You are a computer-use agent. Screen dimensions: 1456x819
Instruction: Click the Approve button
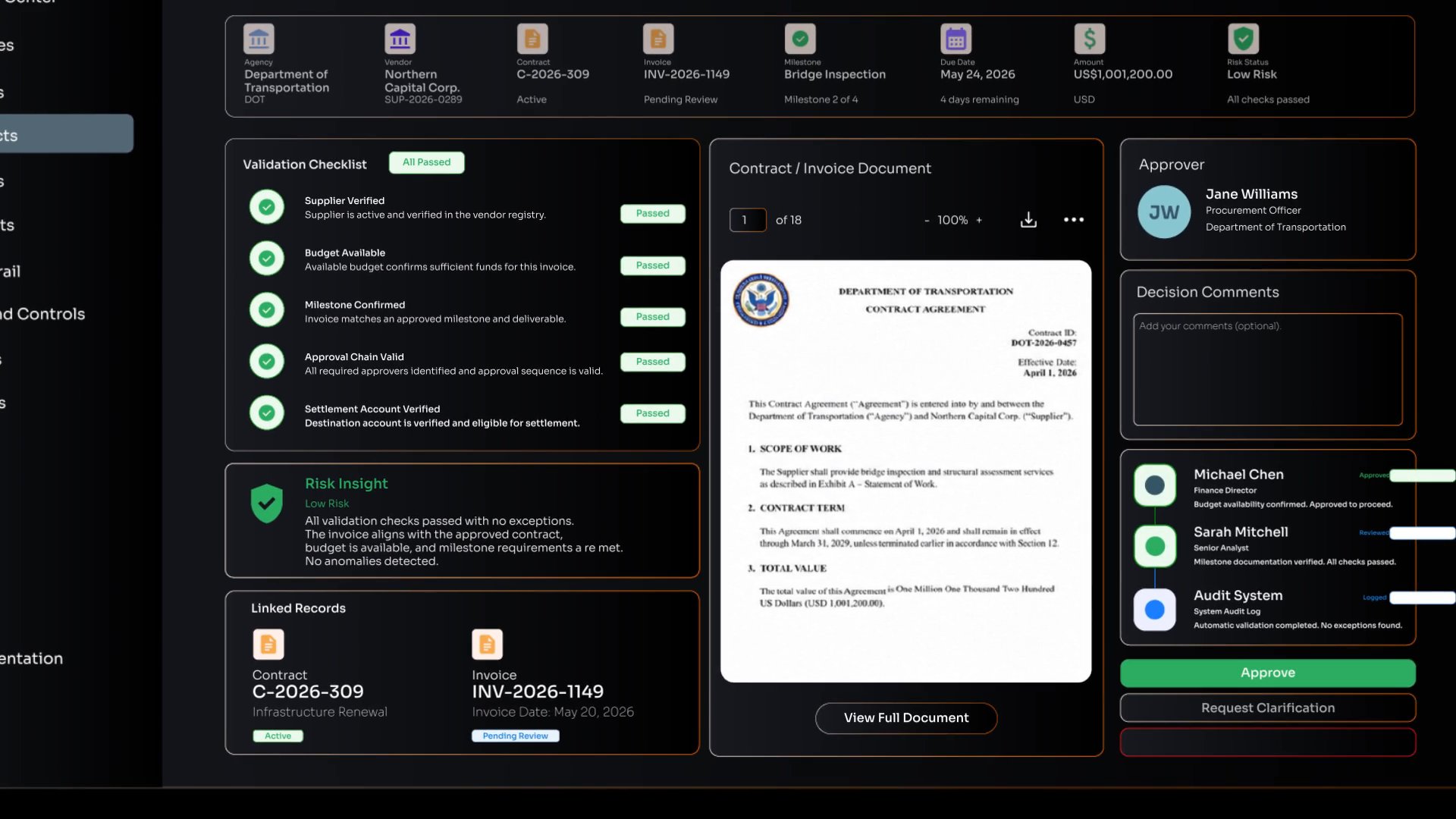(1268, 673)
